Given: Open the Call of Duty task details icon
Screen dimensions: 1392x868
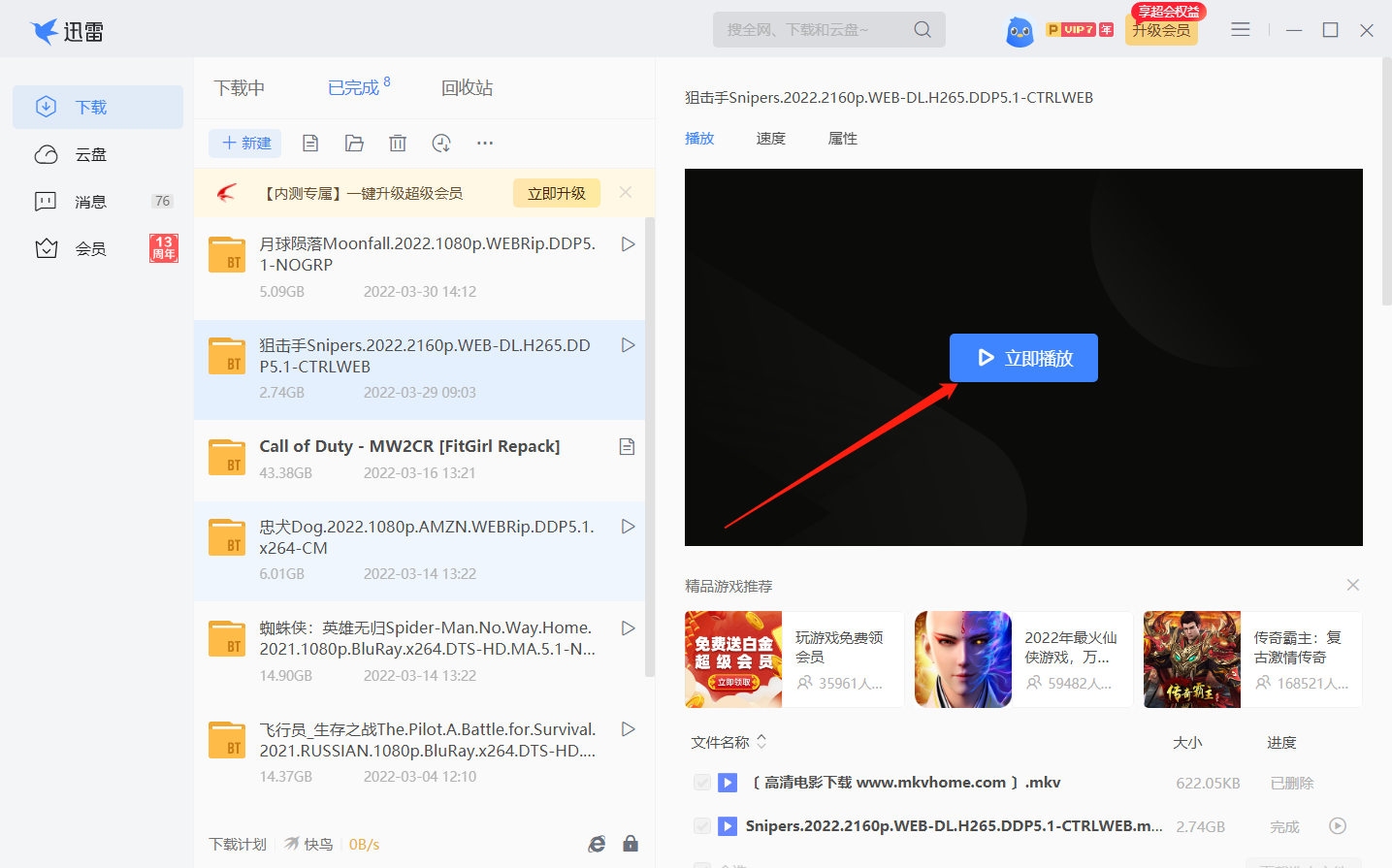Looking at the screenshot, I should coord(627,446).
